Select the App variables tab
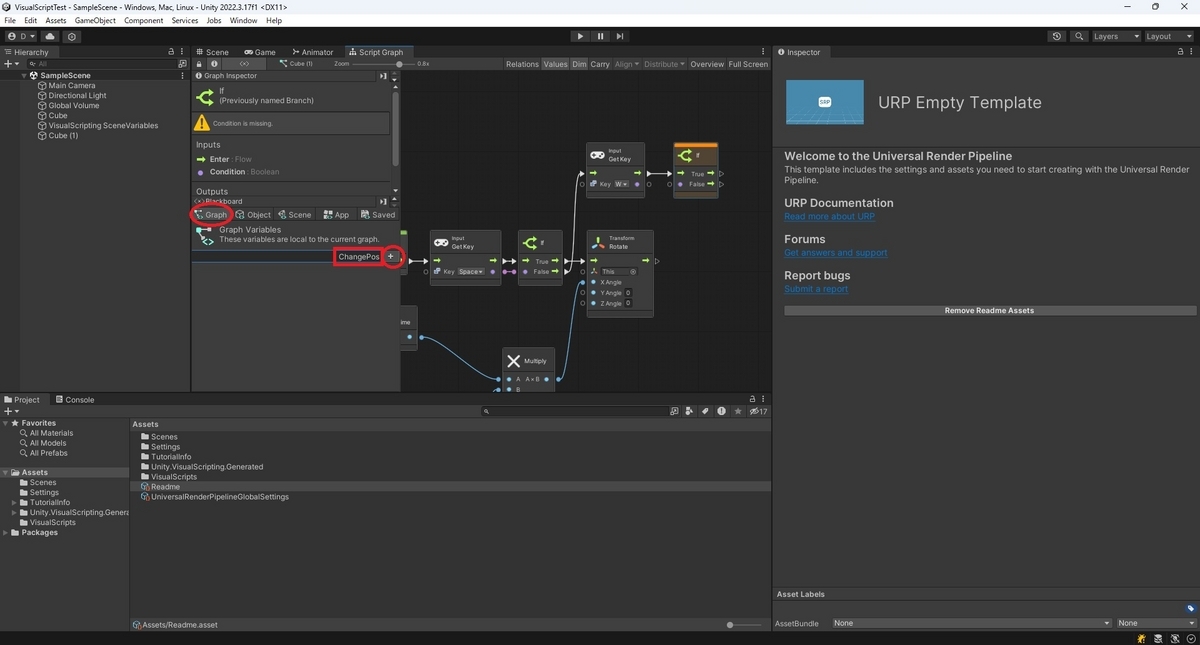Viewport: 1200px width, 645px height. click(336, 215)
